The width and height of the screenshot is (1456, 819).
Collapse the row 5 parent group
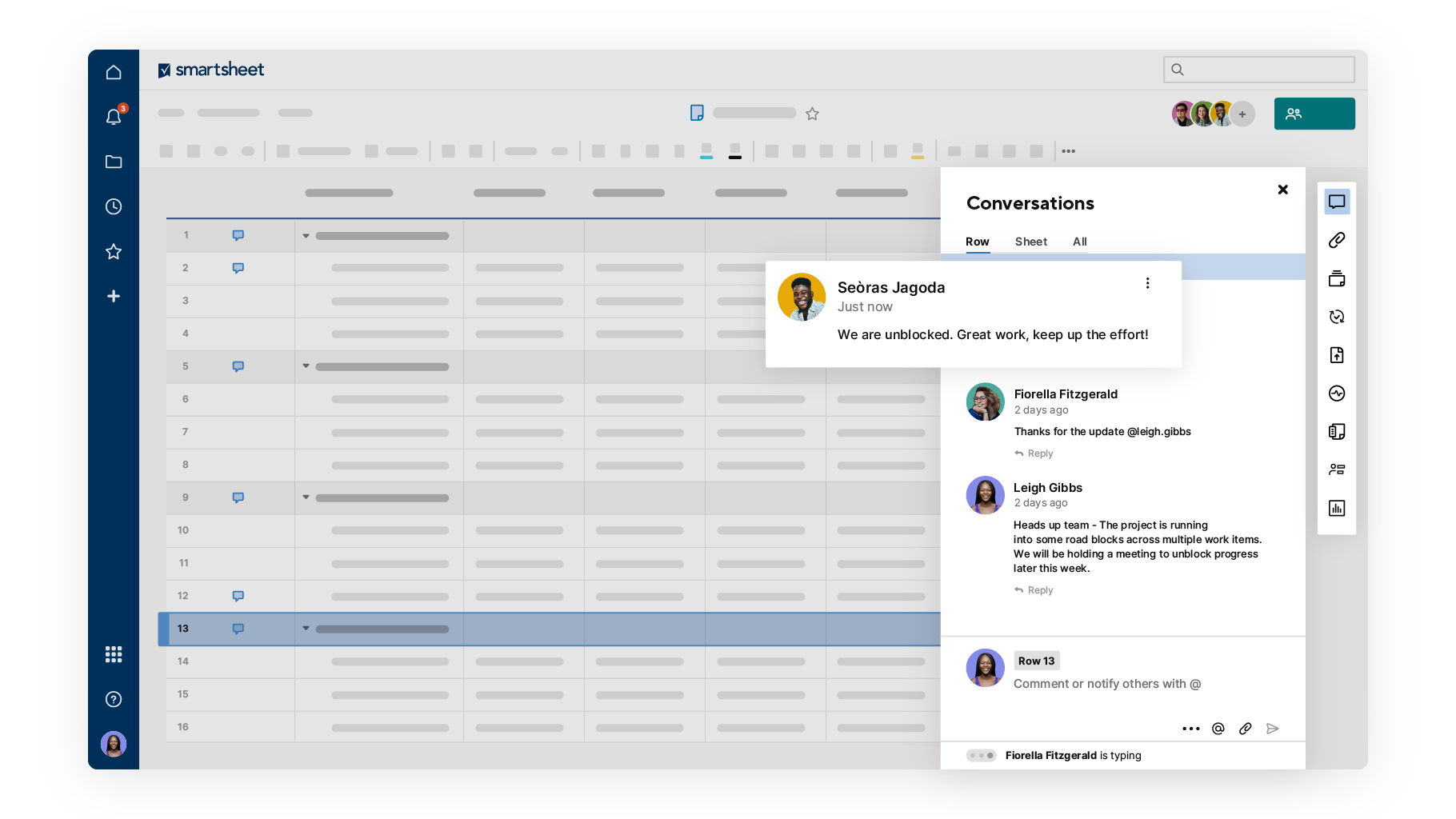306,366
